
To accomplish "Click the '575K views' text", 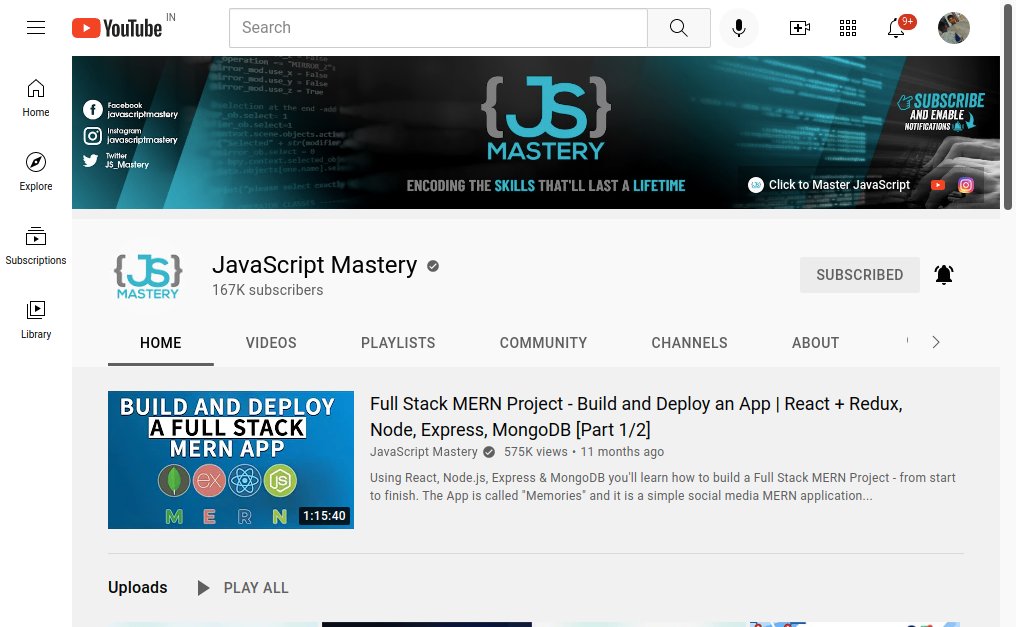I will (536, 451).
